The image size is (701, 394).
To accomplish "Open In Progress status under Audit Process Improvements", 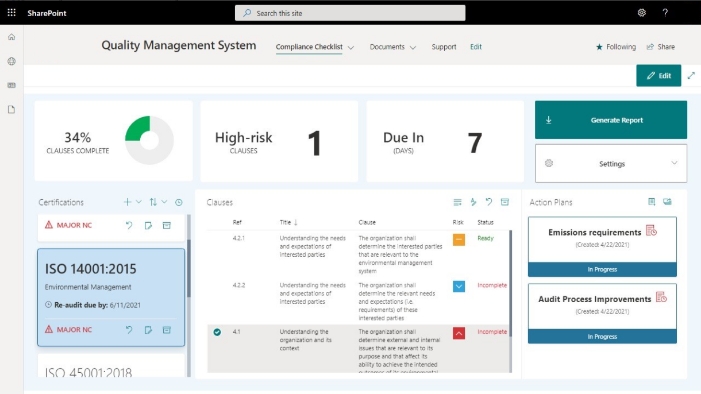I will (602, 336).
